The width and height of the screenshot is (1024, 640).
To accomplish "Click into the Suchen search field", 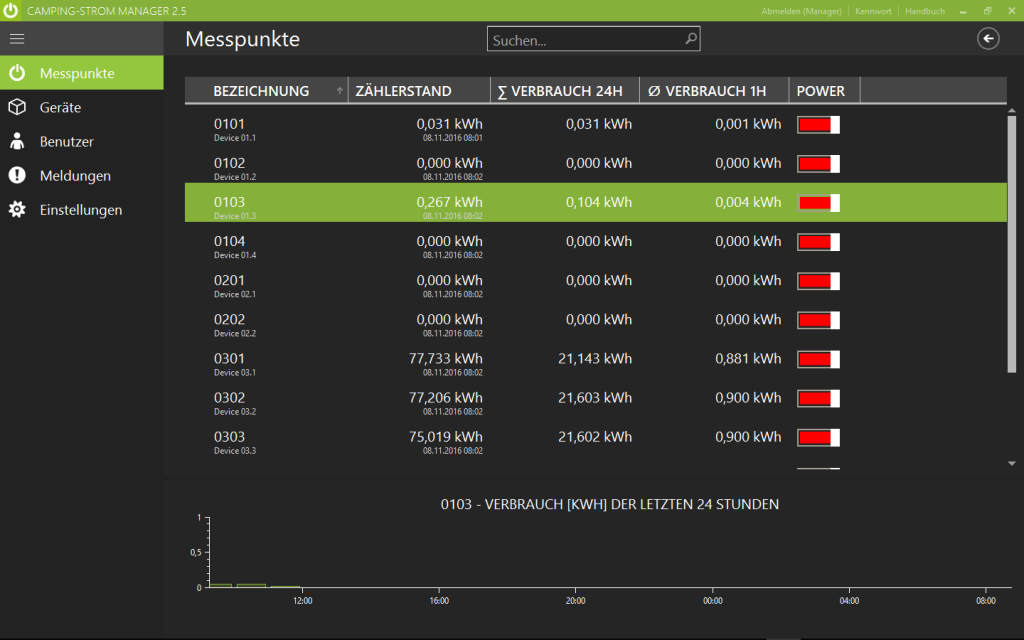I will (594, 39).
